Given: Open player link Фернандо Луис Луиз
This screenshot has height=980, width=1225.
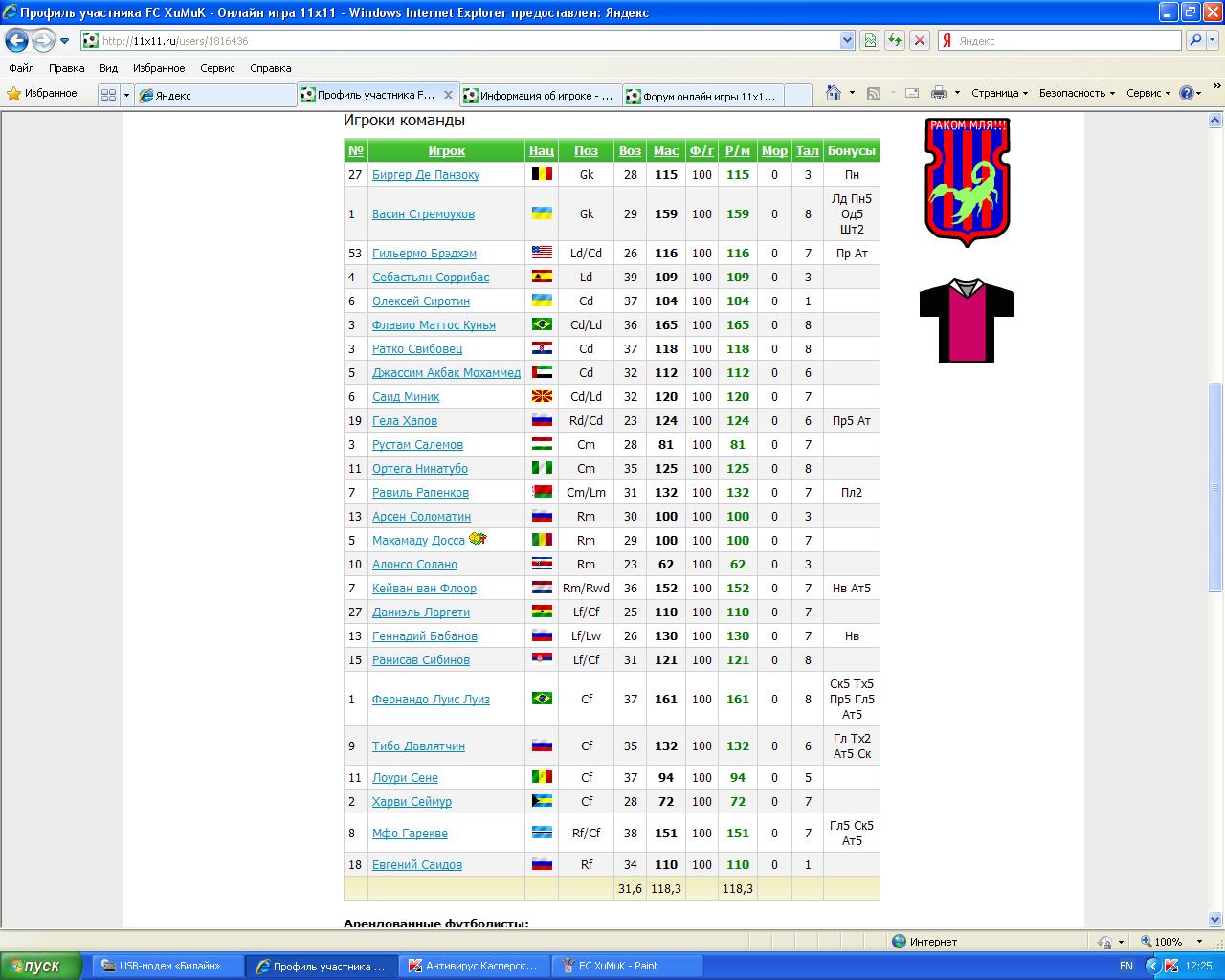Looking at the screenshot, I should click(431, 700).
